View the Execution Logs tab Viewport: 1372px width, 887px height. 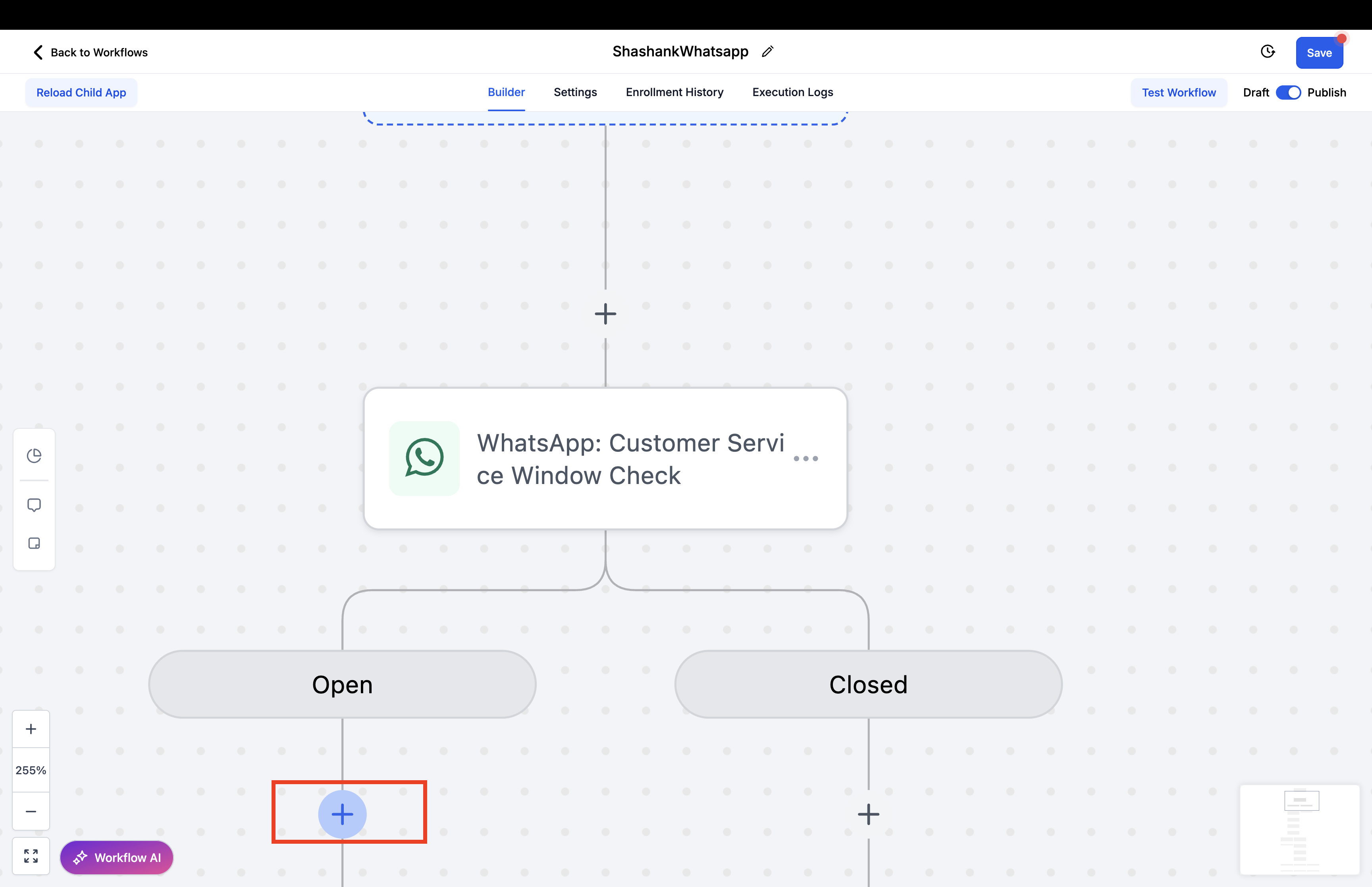click(x=792, y=92)
